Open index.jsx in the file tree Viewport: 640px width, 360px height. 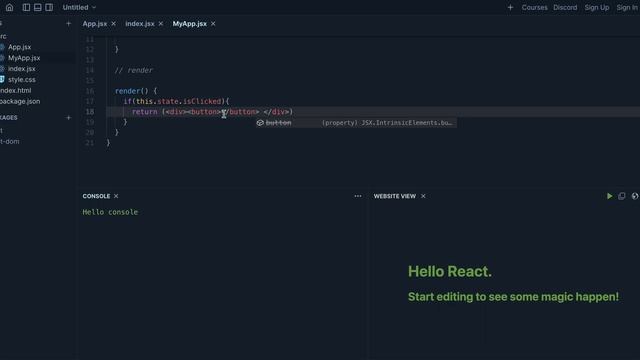pos(21,69)
